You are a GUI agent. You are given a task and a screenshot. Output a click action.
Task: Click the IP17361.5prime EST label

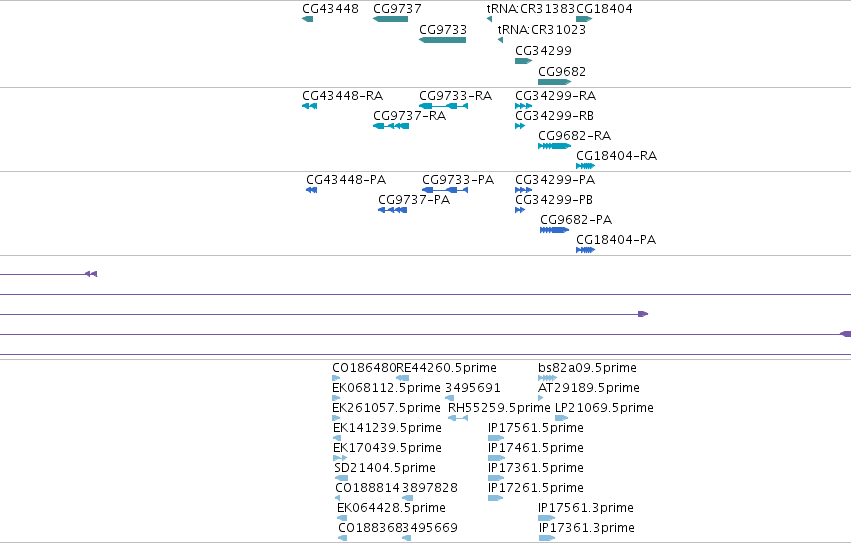pyautogui.click(x=536, y=468)
